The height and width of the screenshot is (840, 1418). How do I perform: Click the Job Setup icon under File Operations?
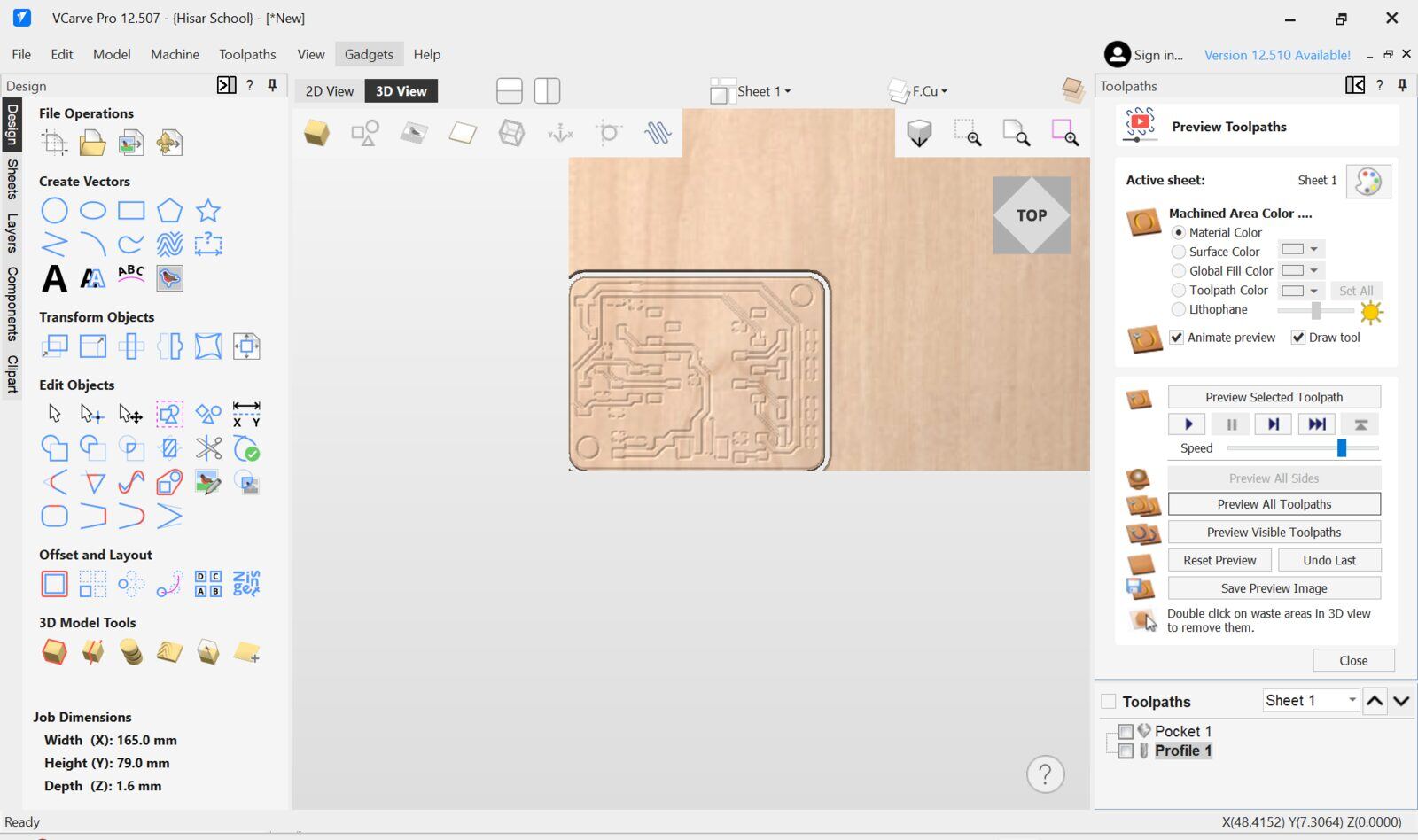54,143
